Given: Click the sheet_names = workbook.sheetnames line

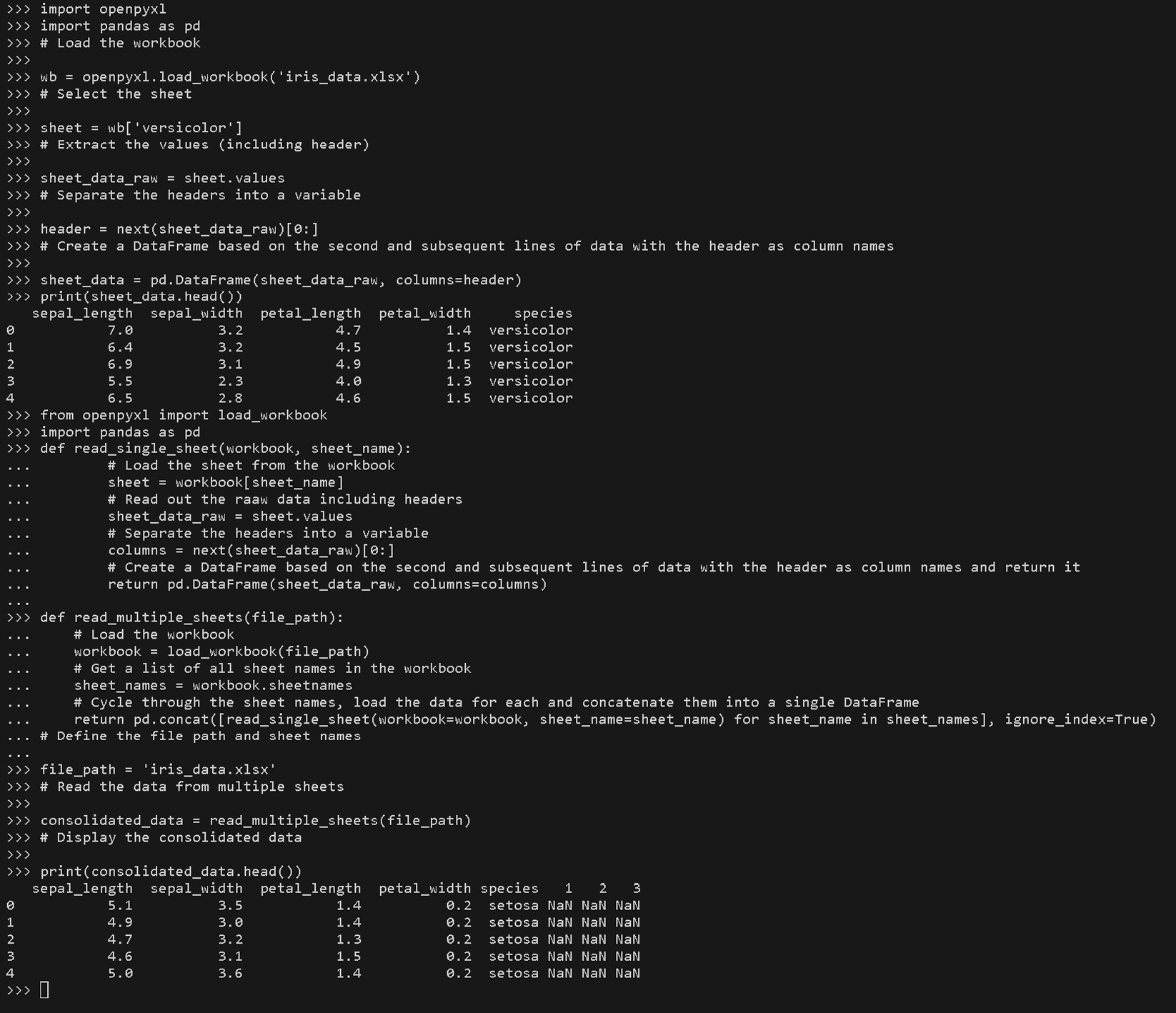Looking at the screenshot, I should [x=213, y=685].
